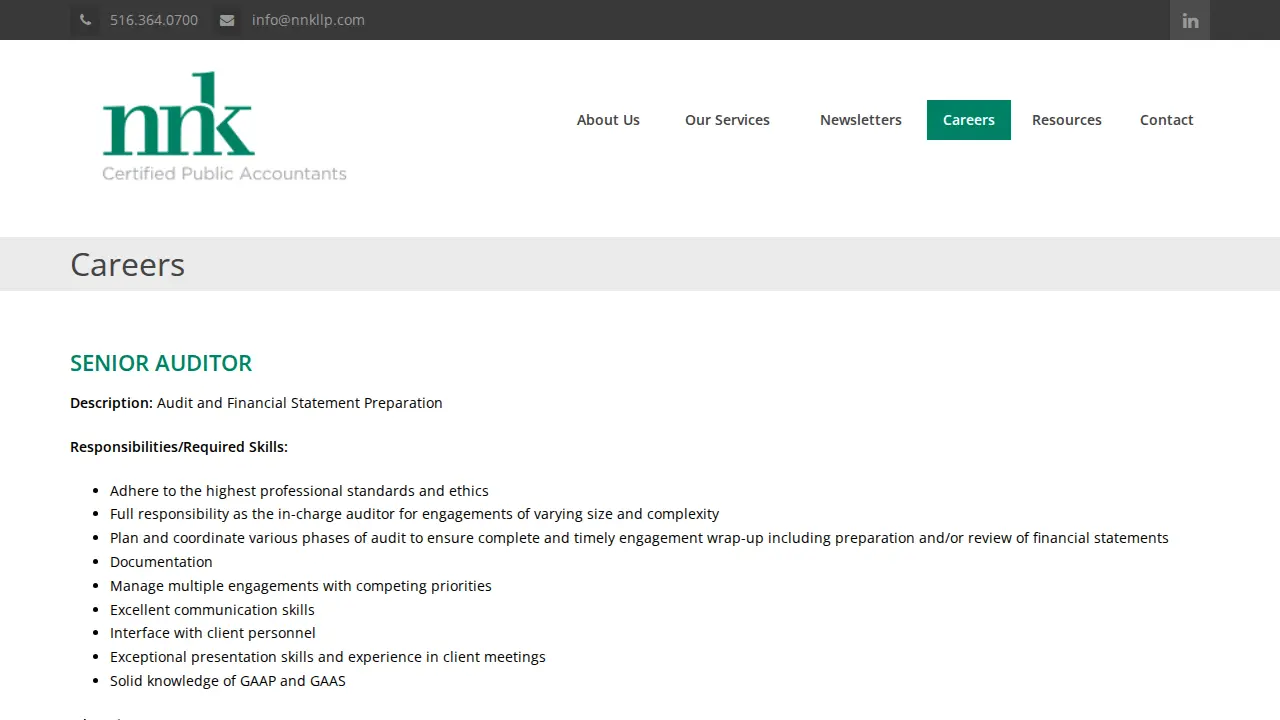Click the Careers page heading
Viewport: 1280px width, 720px height.
(128, 265)
